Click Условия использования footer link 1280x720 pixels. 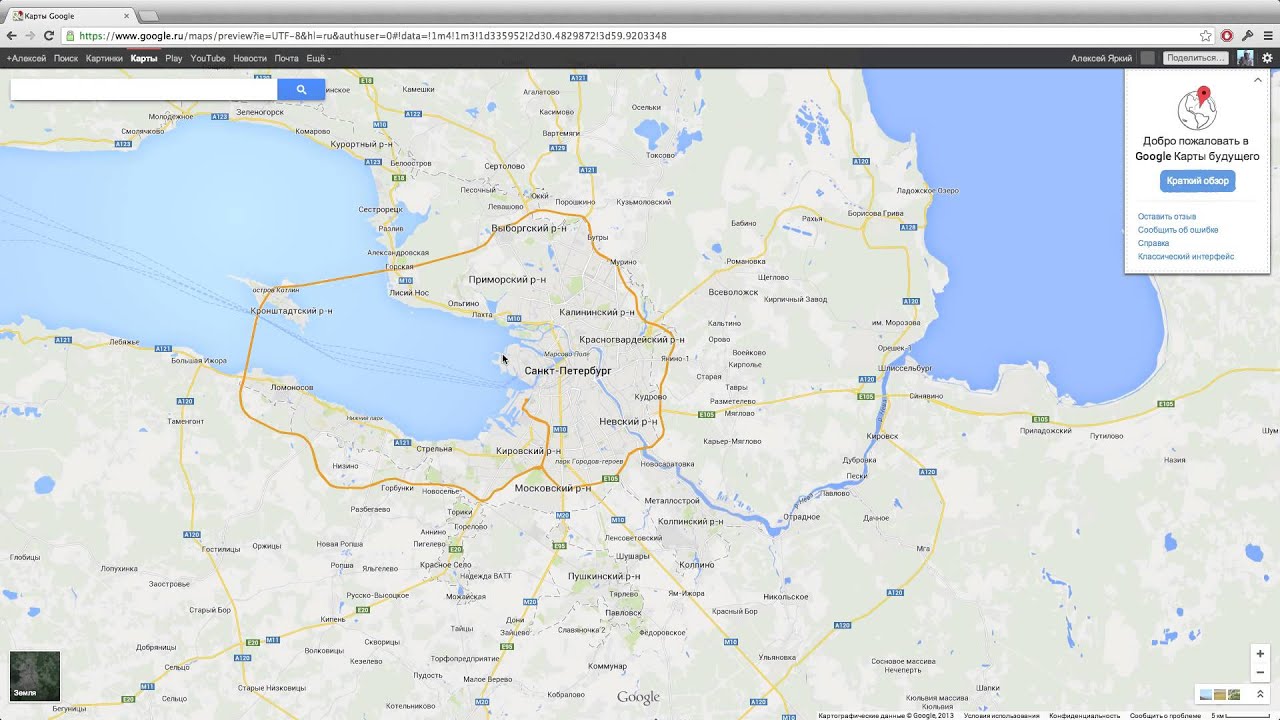pos(1001,716)
